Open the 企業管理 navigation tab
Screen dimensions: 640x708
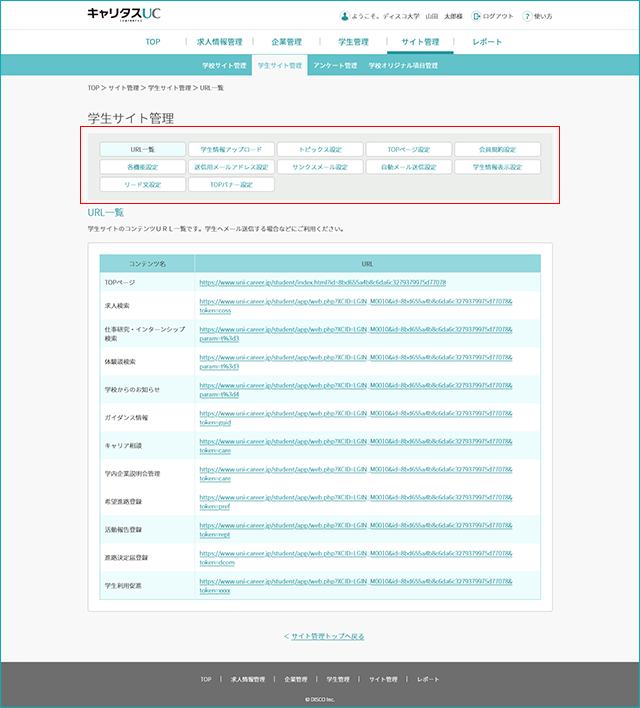[286, 42]
